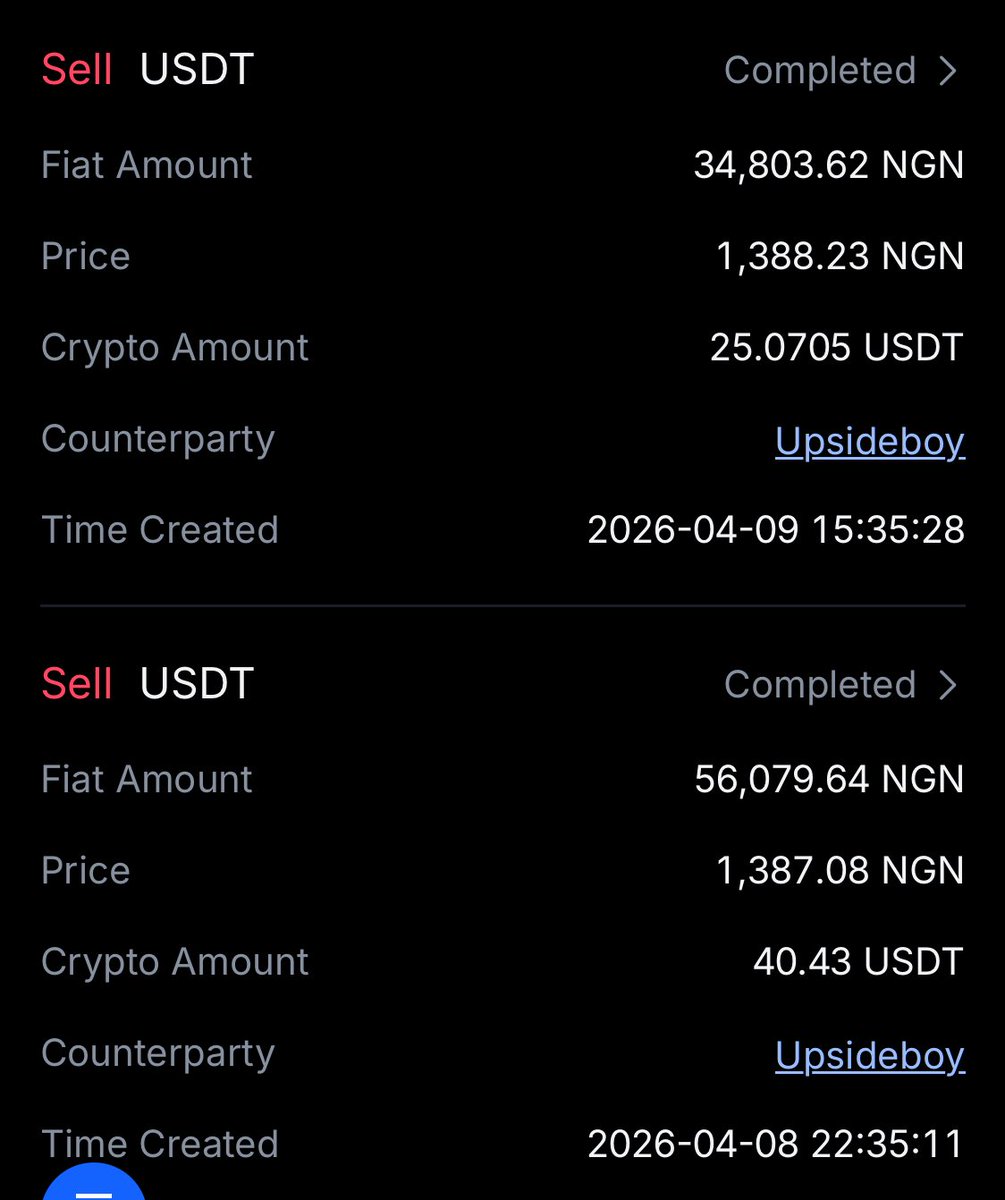Tap the 1,387.08 NGN price value
Viewport: 1005px width, 1200px height.
[x=839, y=871]
